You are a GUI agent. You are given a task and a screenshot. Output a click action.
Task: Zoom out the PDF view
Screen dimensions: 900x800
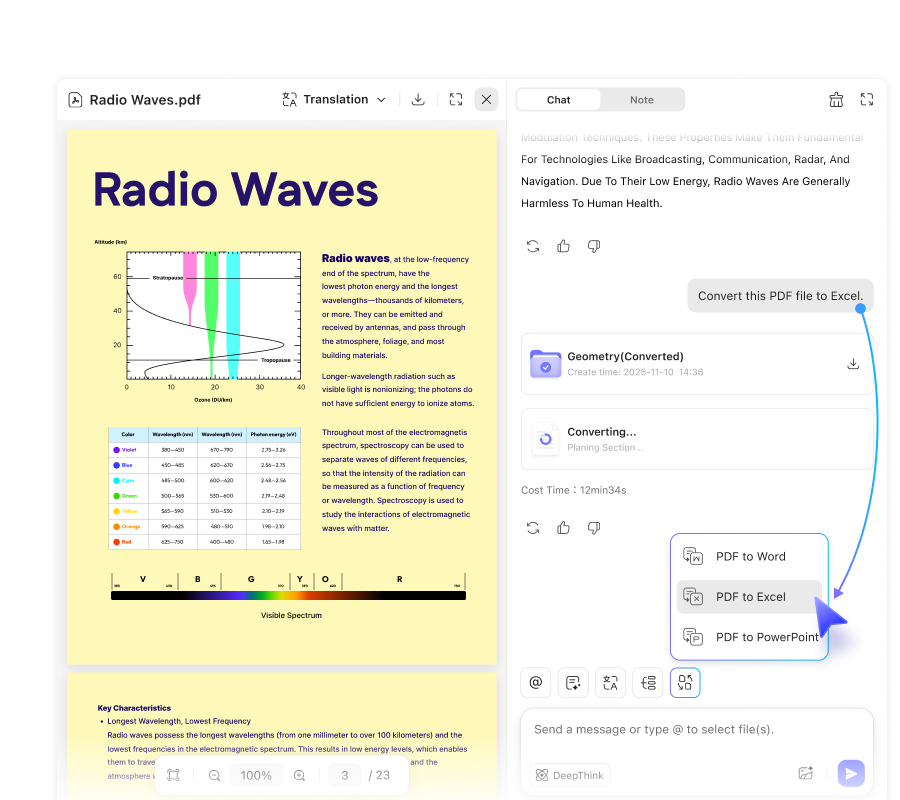point(214,775)
